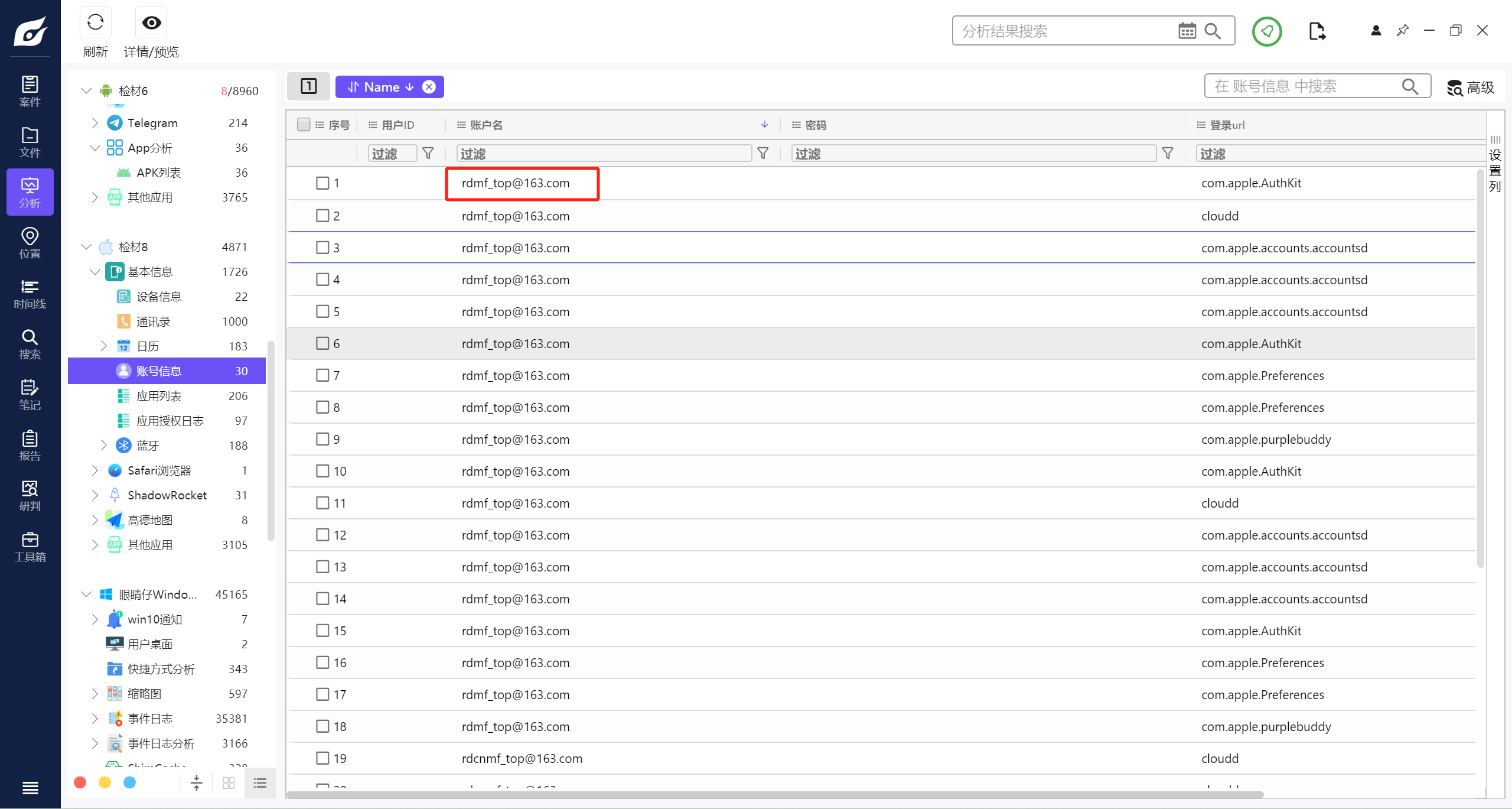This screenshot has height=809, width=1512.
Task: Click the 刷新 refresh icon
Action: coord(95,23)
